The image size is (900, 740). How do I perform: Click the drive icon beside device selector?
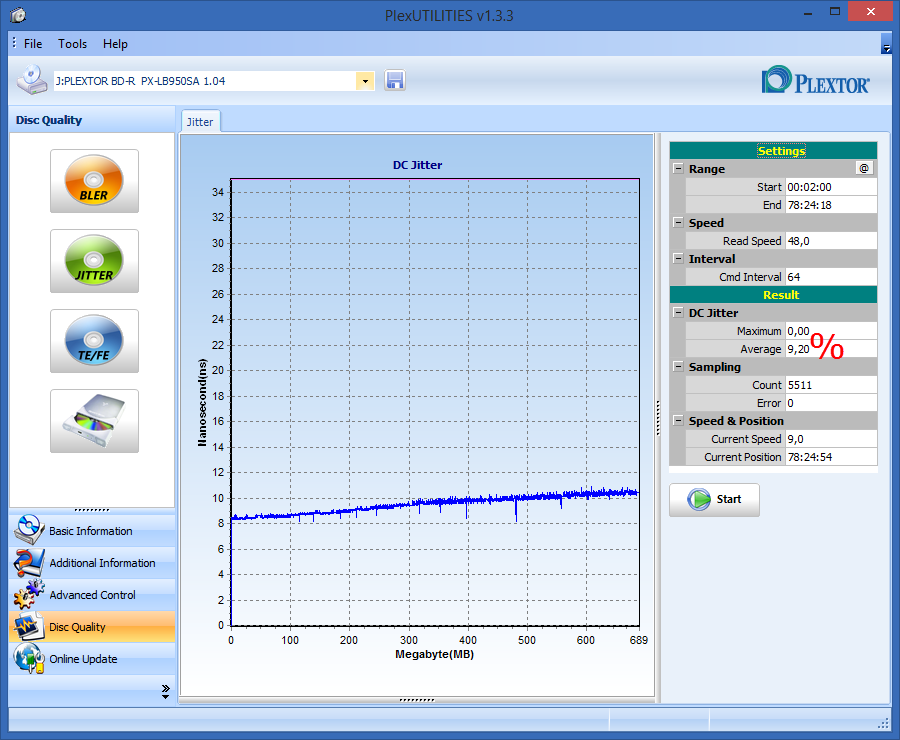[x=32, y=80]
